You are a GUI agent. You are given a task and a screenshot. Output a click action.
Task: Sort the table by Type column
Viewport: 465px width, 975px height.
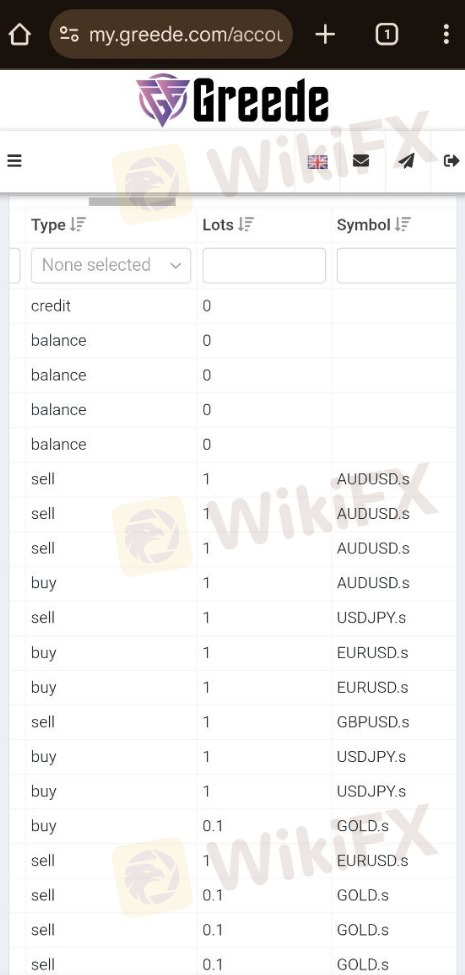point(77,225)
